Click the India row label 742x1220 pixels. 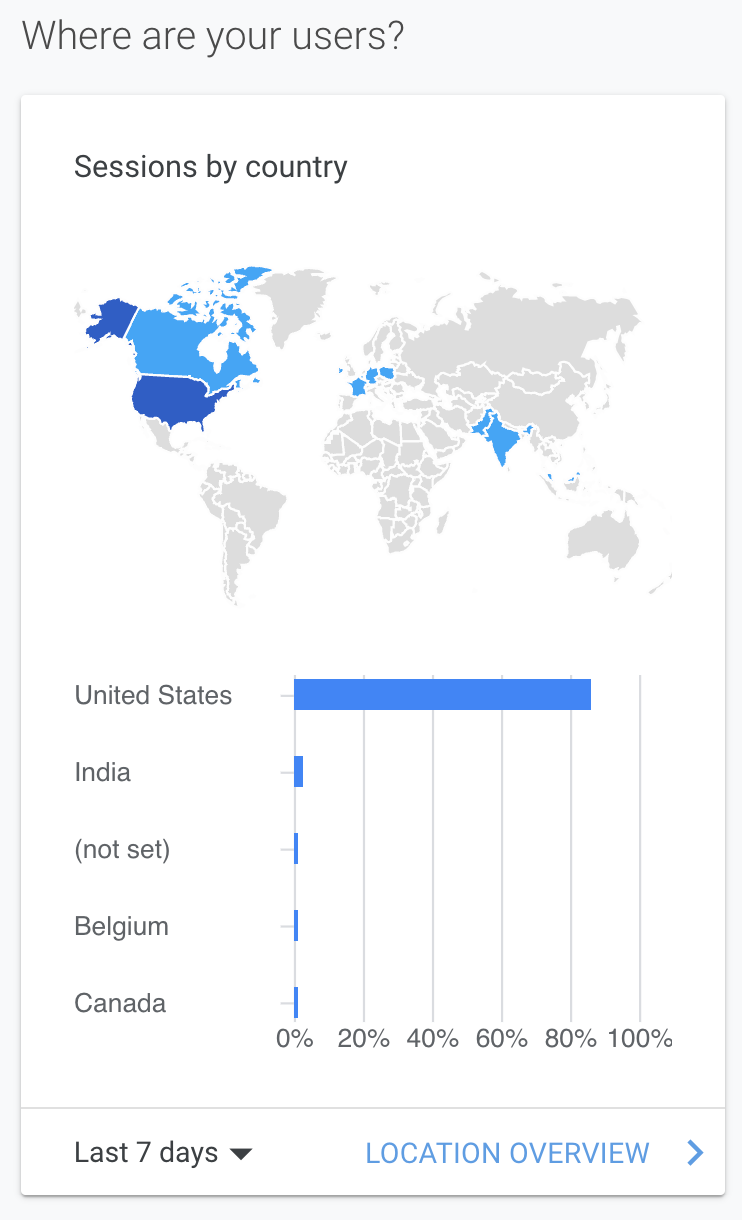click(102, 772)
